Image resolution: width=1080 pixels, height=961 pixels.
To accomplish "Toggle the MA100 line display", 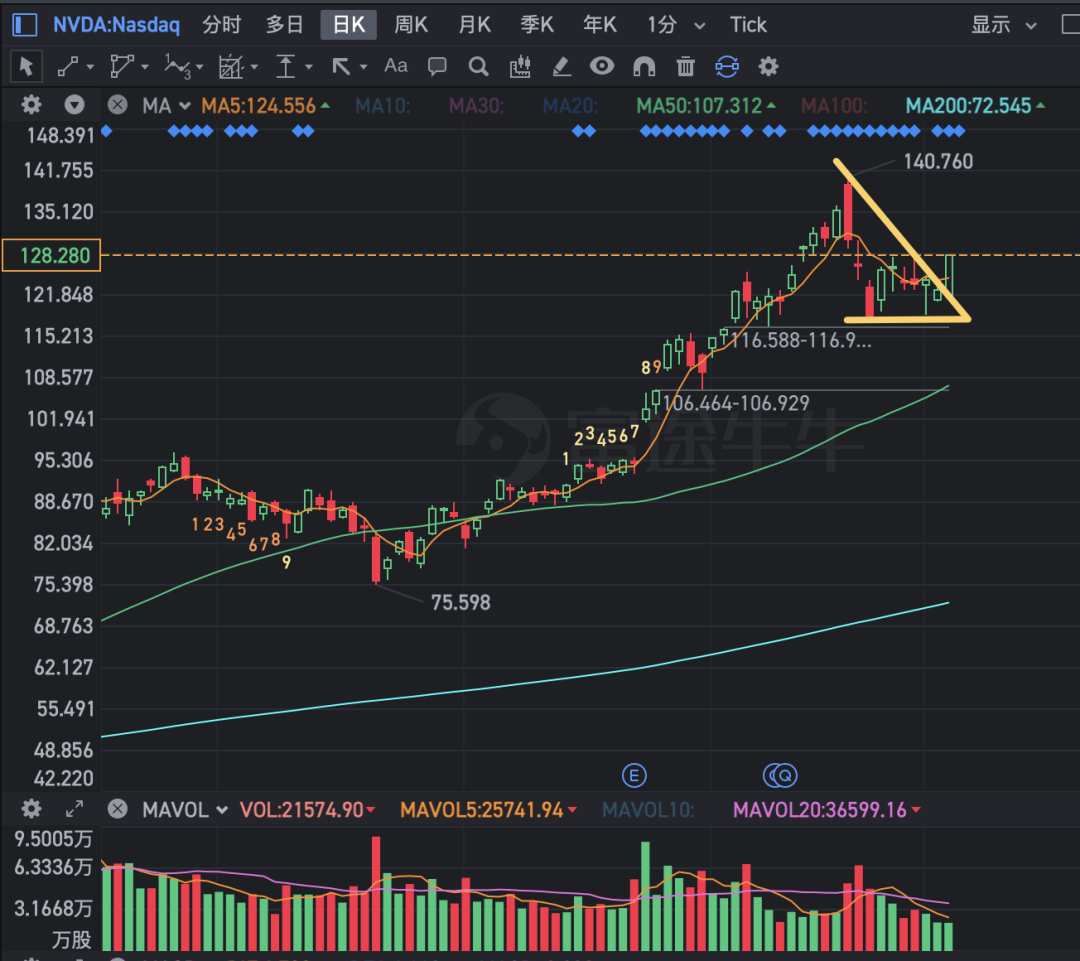I will tap(834, 105).
